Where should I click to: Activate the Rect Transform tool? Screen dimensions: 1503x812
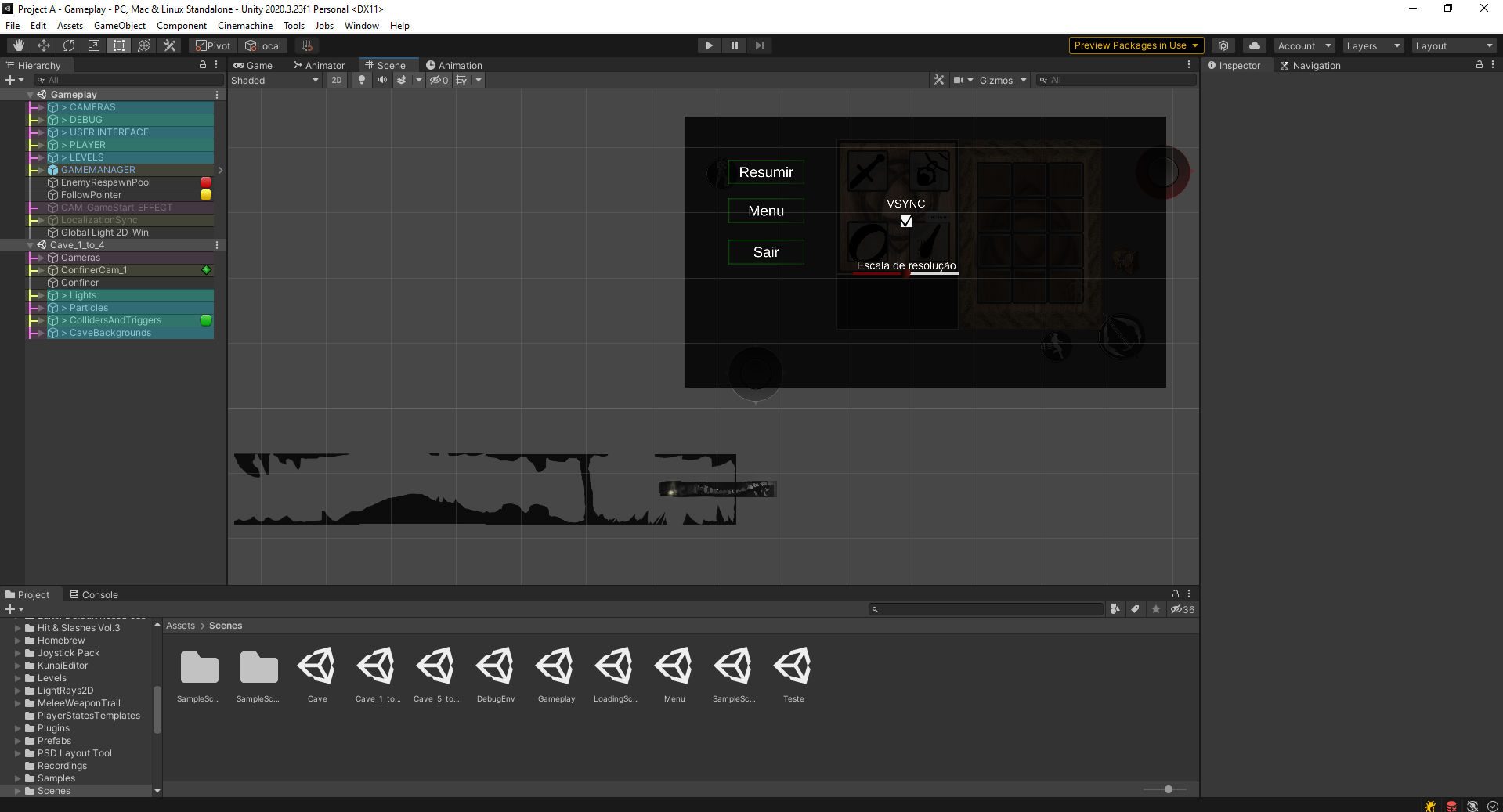click(119, 45)
